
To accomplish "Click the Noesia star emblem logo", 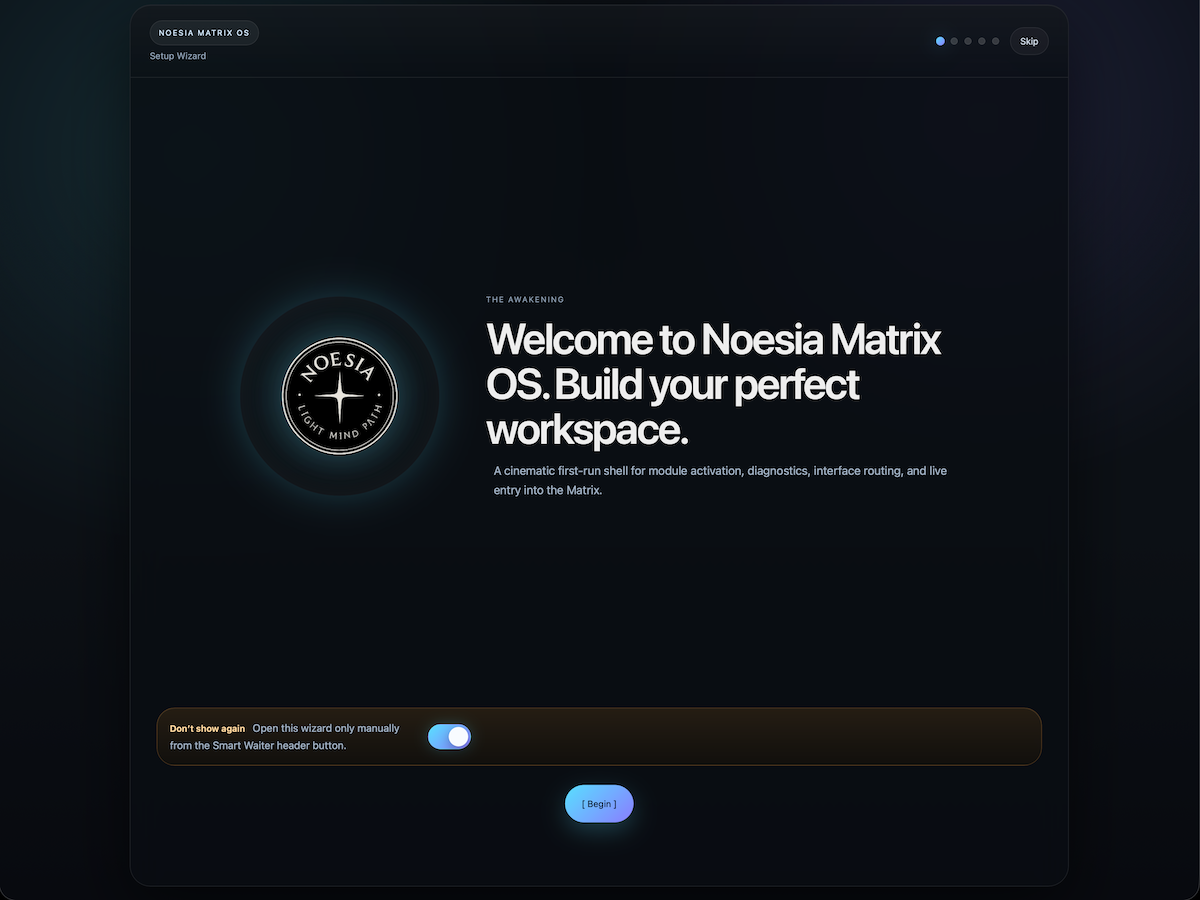I will pyautogui.click(x=339, y=396).
